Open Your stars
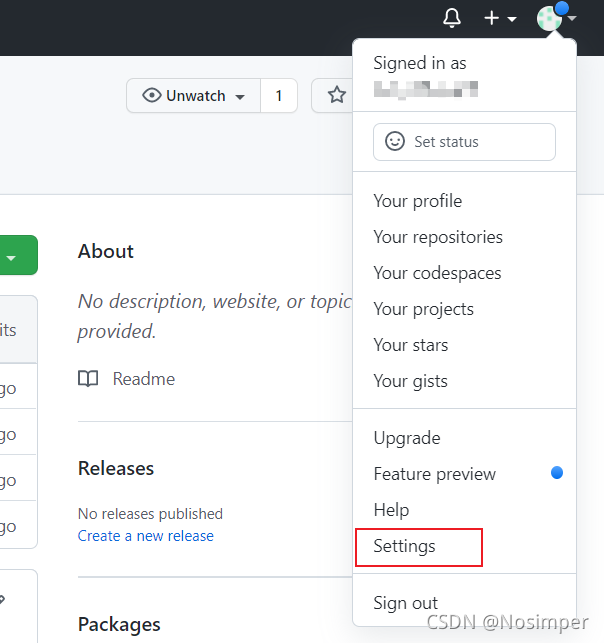This screenshot has height=643, width=604. coord(410,345)
